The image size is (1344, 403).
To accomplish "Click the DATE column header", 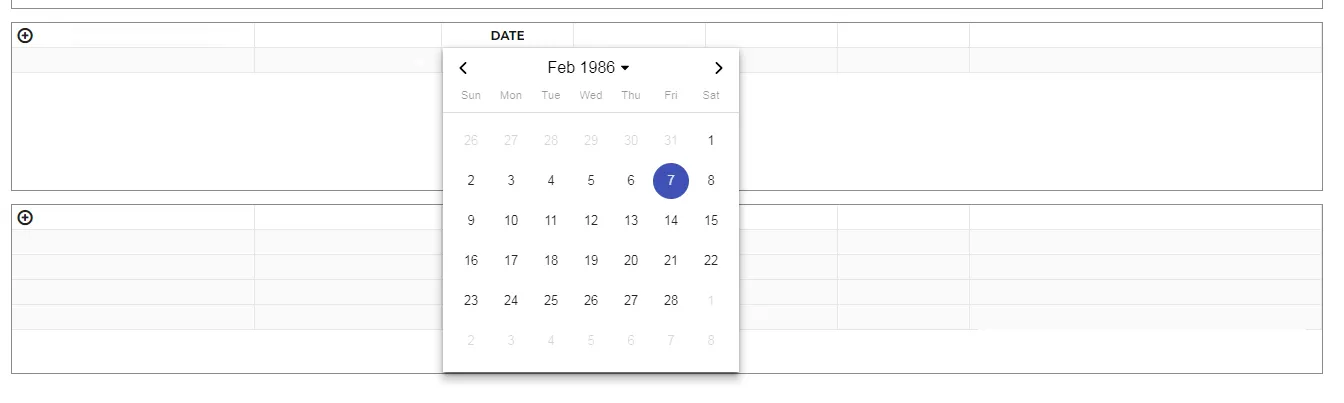I will tap(507, 36).
